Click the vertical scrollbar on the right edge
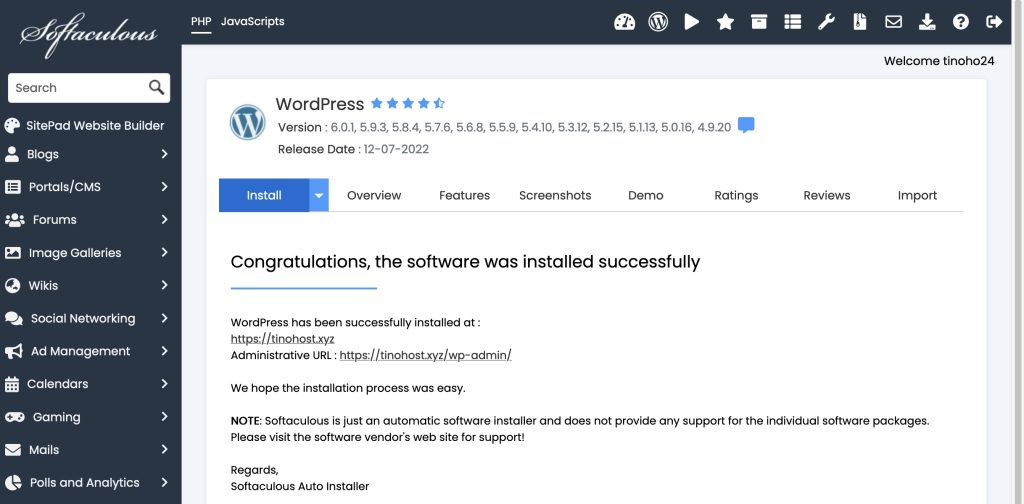This screenshot has height=504, width=1024. click(x=1017, y=252)
